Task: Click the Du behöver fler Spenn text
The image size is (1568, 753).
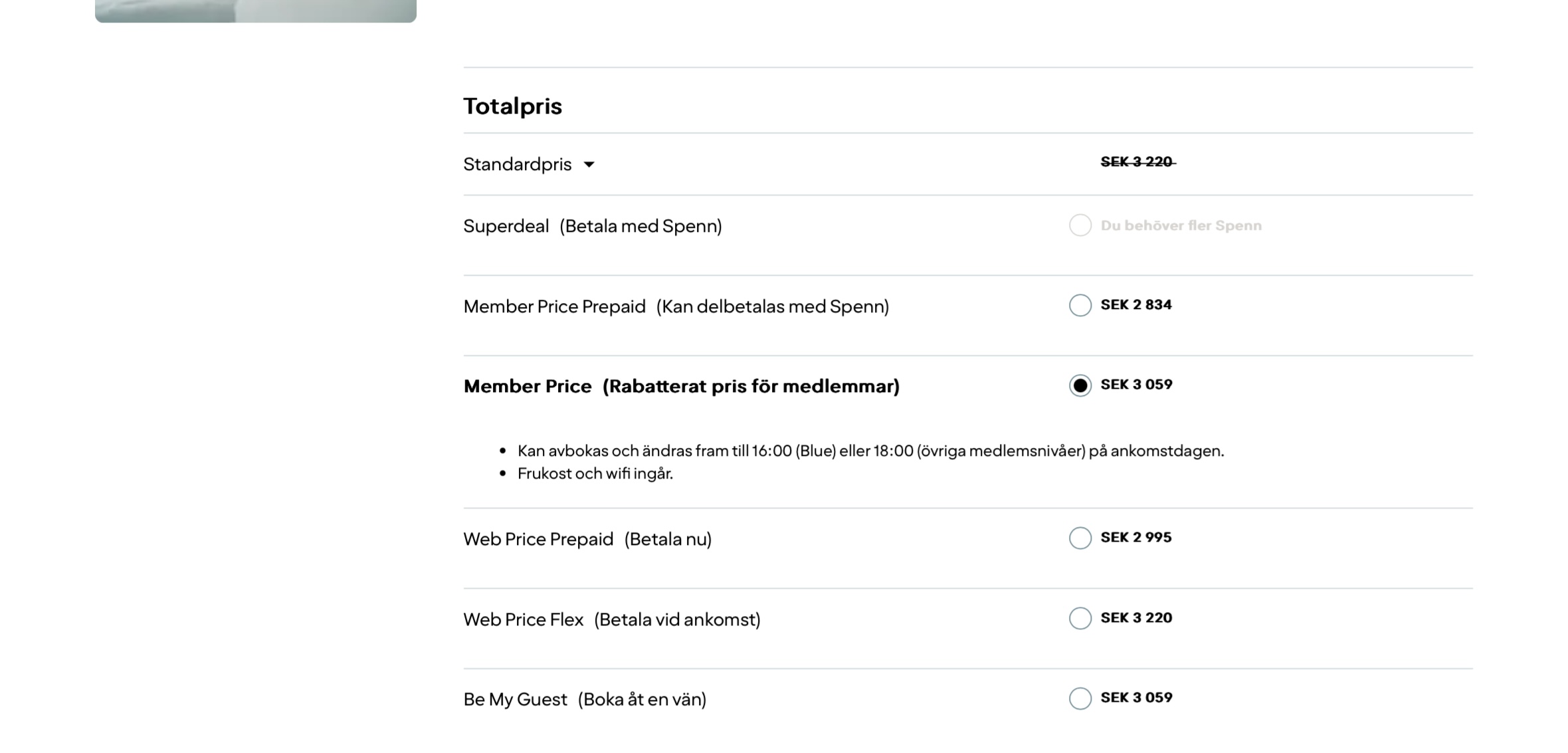Action: pyautogui.click(x=1181, y=226)
